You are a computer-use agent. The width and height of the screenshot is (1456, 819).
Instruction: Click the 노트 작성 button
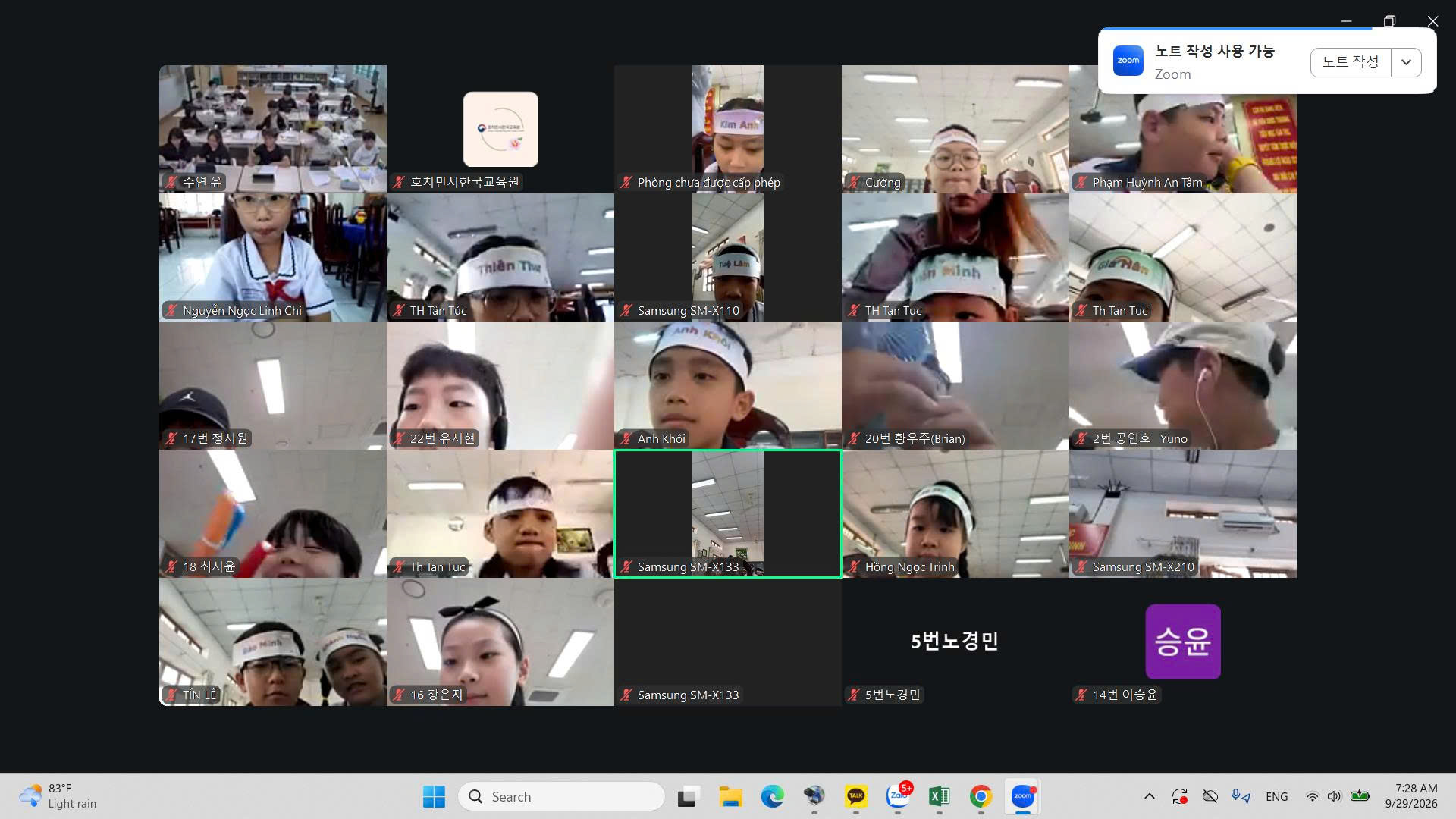[1351, 62]
